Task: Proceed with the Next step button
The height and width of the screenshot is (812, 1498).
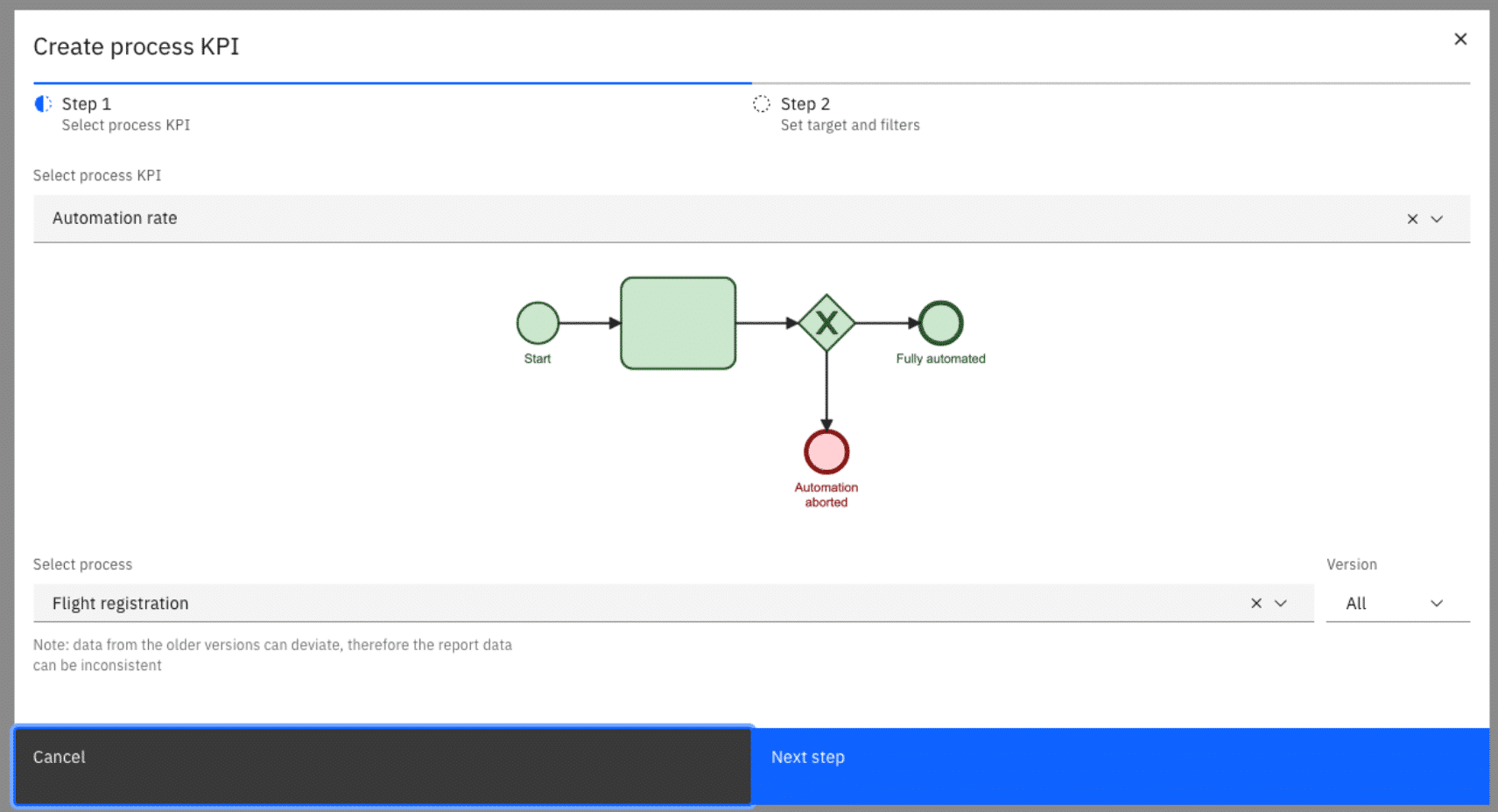Action: point(1120,766)
